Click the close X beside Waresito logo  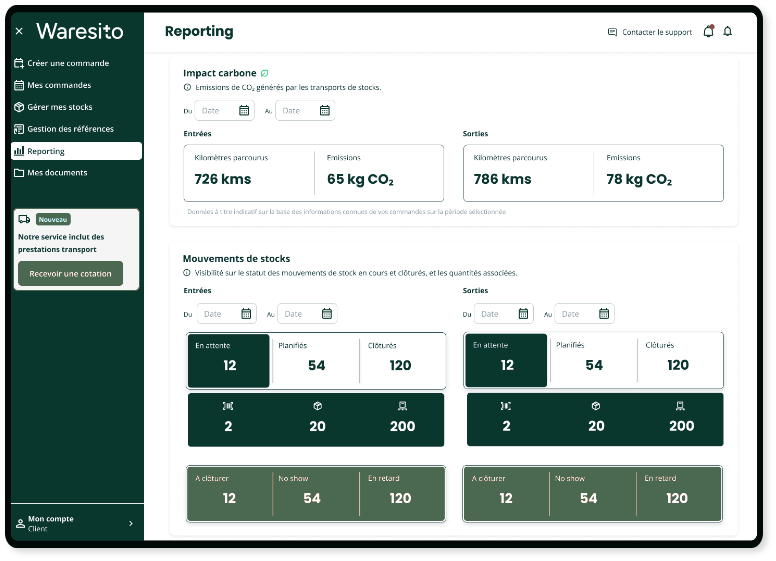click(19, 31)
